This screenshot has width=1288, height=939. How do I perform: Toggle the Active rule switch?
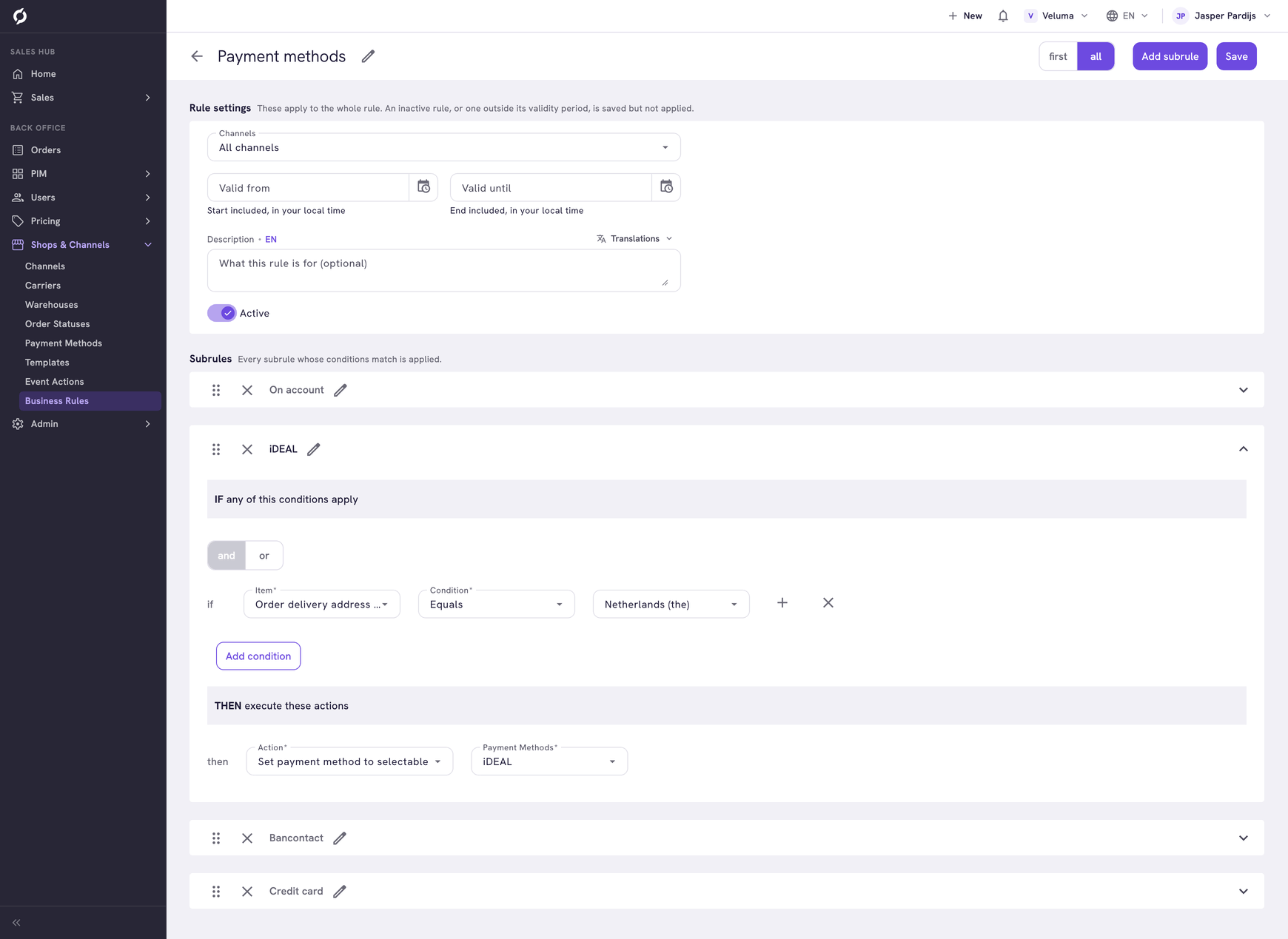pyautogui.click(x=221, y=313)
